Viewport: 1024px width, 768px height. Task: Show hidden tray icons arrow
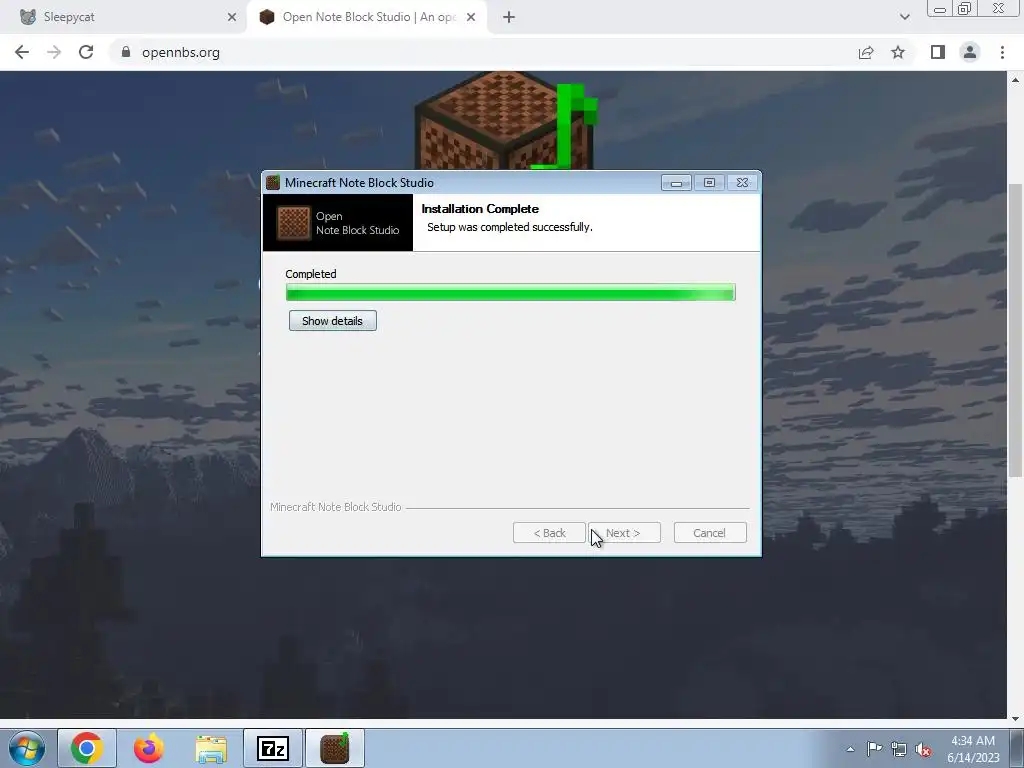[850, 749]
